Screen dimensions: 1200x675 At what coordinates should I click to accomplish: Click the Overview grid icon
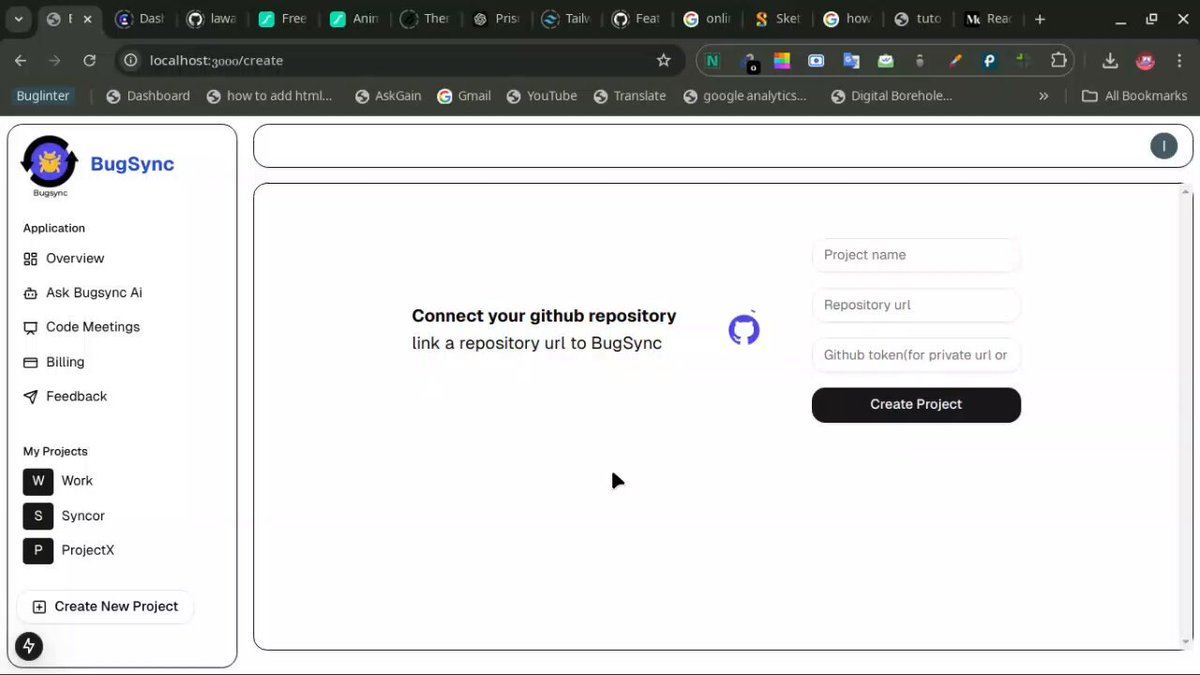[x=30, y=259]
